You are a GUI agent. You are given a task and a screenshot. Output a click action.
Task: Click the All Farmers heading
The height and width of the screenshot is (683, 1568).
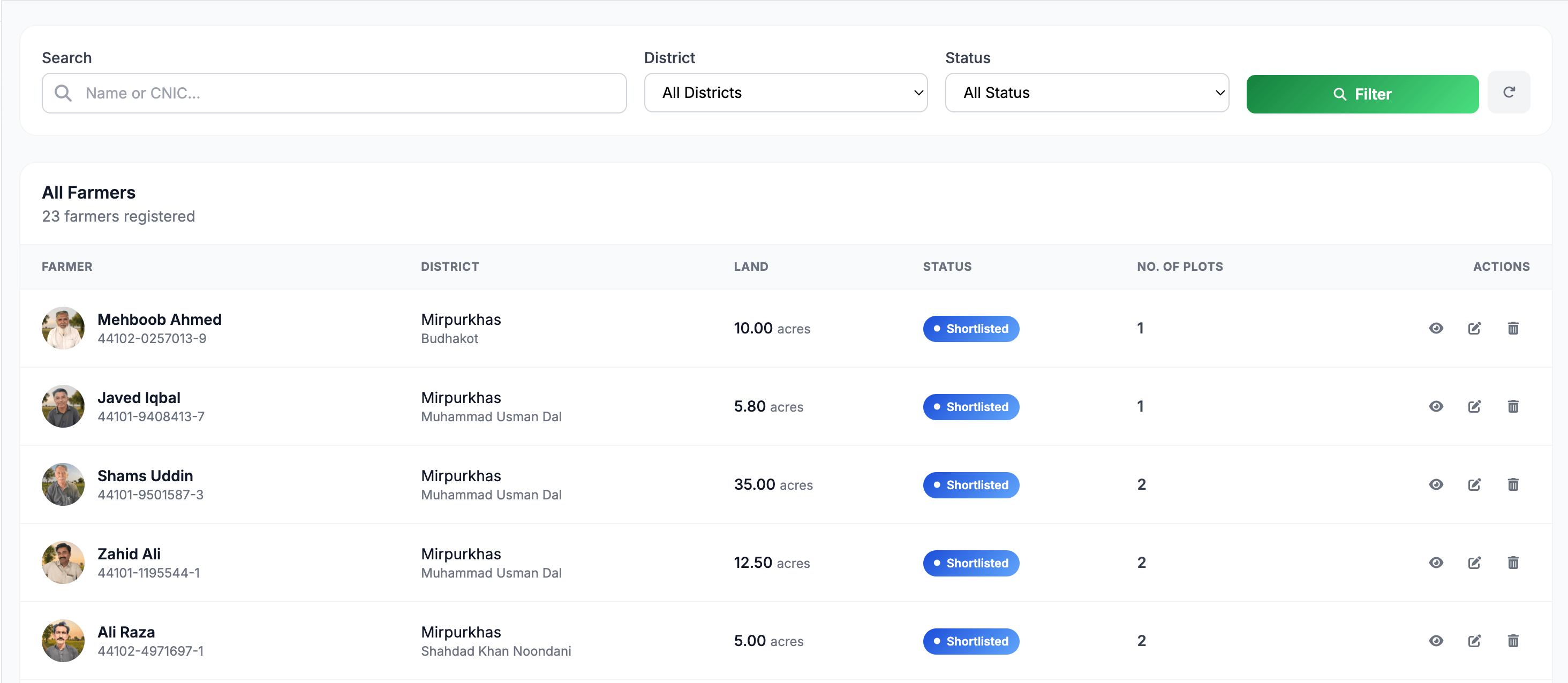tap(88, 192)
